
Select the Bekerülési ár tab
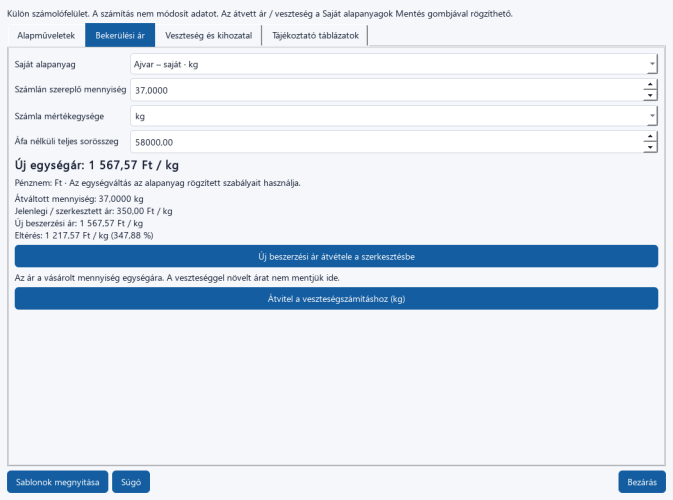(x=120, y=36)
